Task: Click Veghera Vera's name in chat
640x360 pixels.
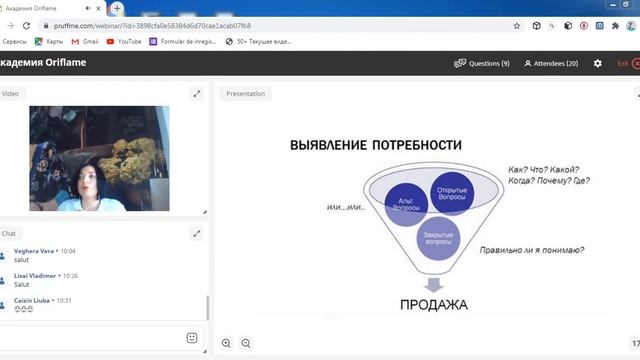Action: [34, 251]
